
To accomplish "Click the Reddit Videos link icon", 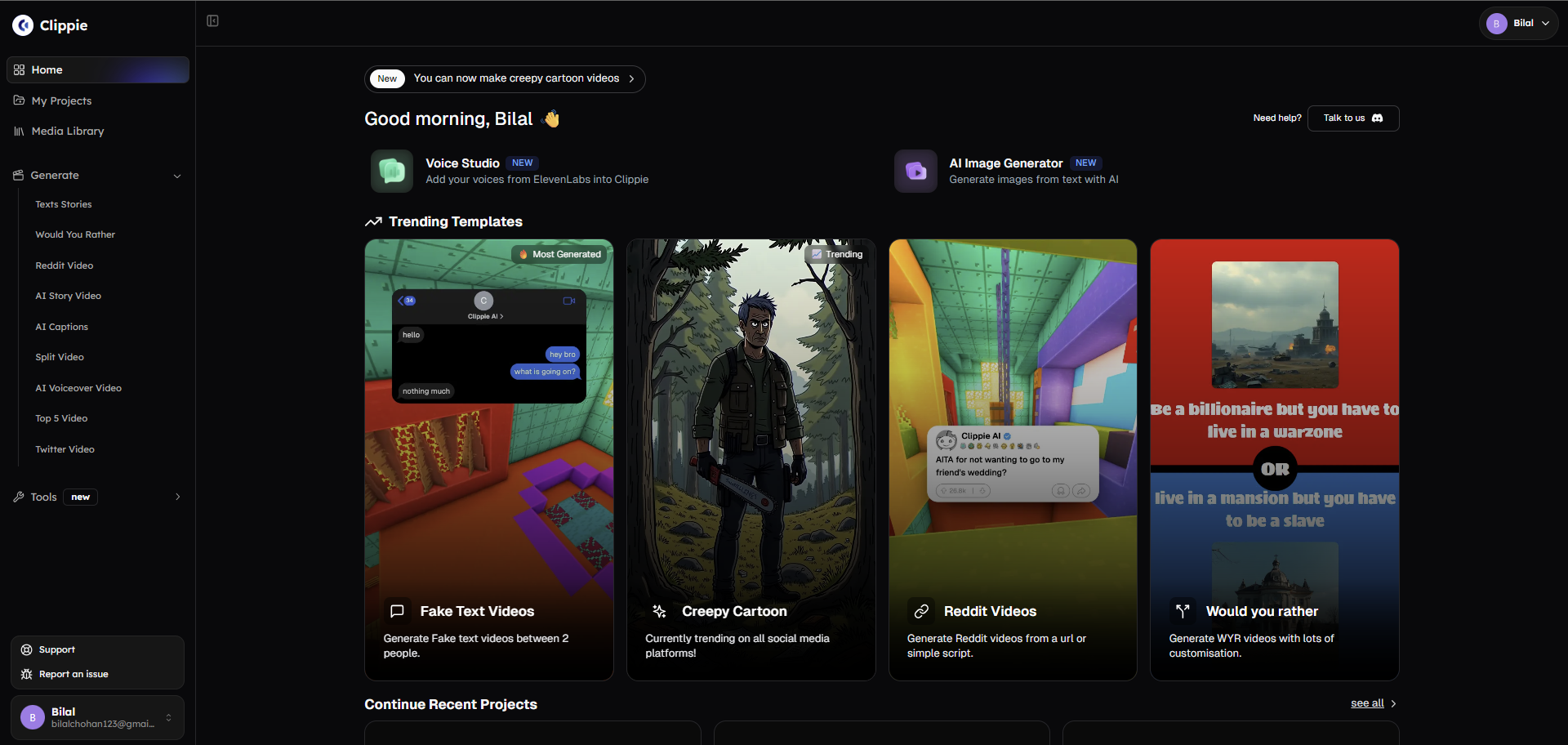I will pyautogui.click(x=921, y=611).
